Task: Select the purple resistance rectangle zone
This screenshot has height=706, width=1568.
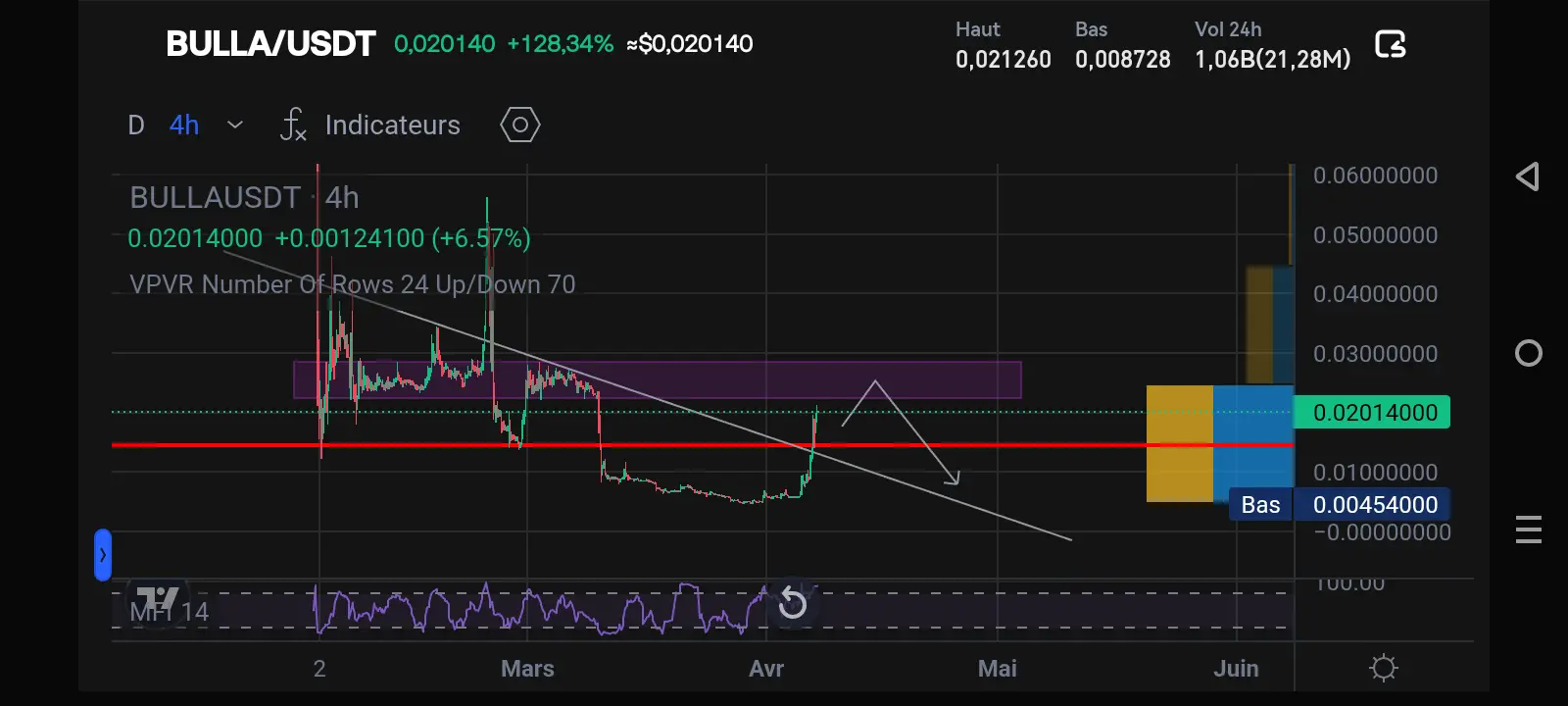Action: click(658, 380)
